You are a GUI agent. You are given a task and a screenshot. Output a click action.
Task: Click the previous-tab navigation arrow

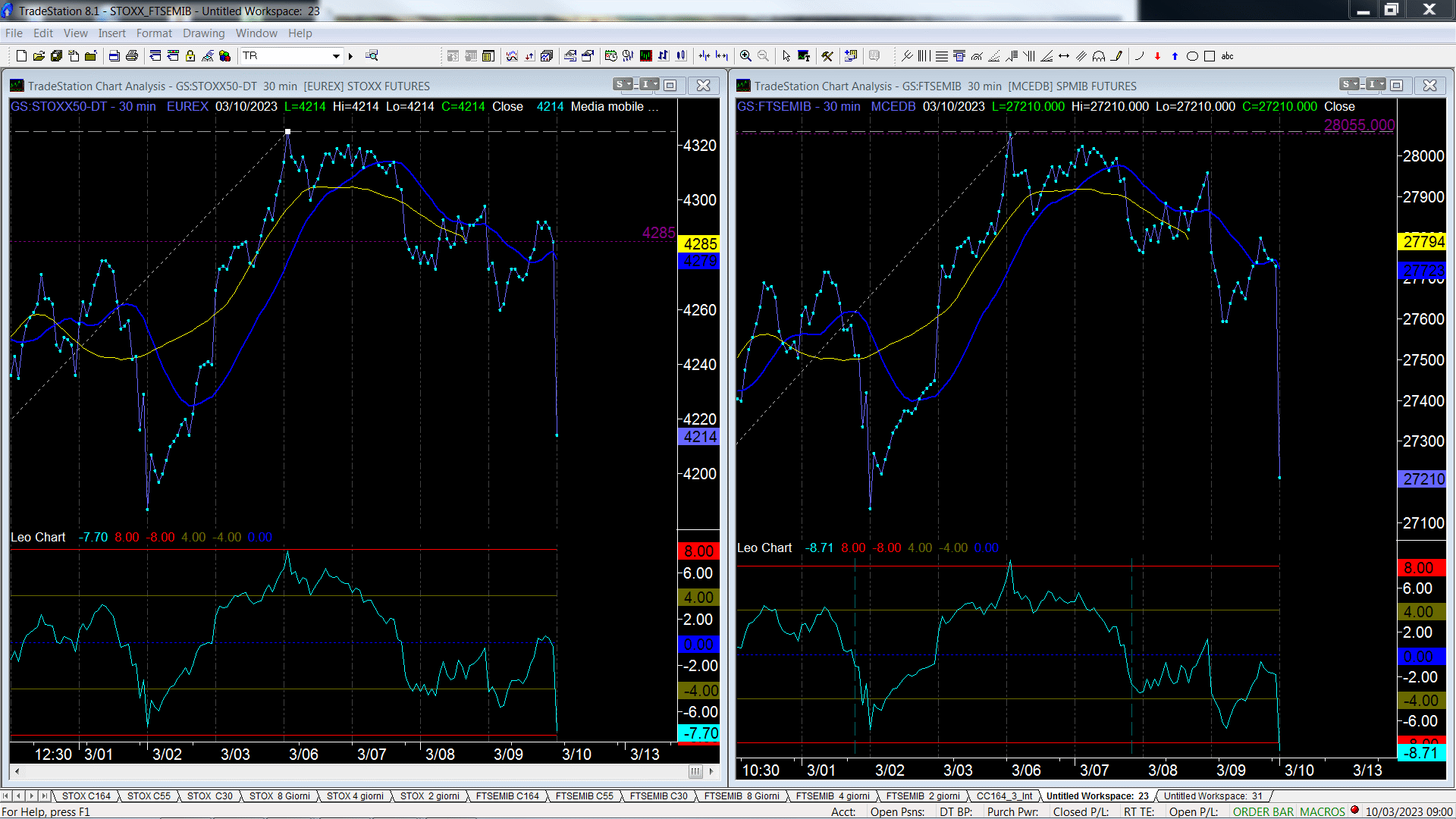coord(19,796)
